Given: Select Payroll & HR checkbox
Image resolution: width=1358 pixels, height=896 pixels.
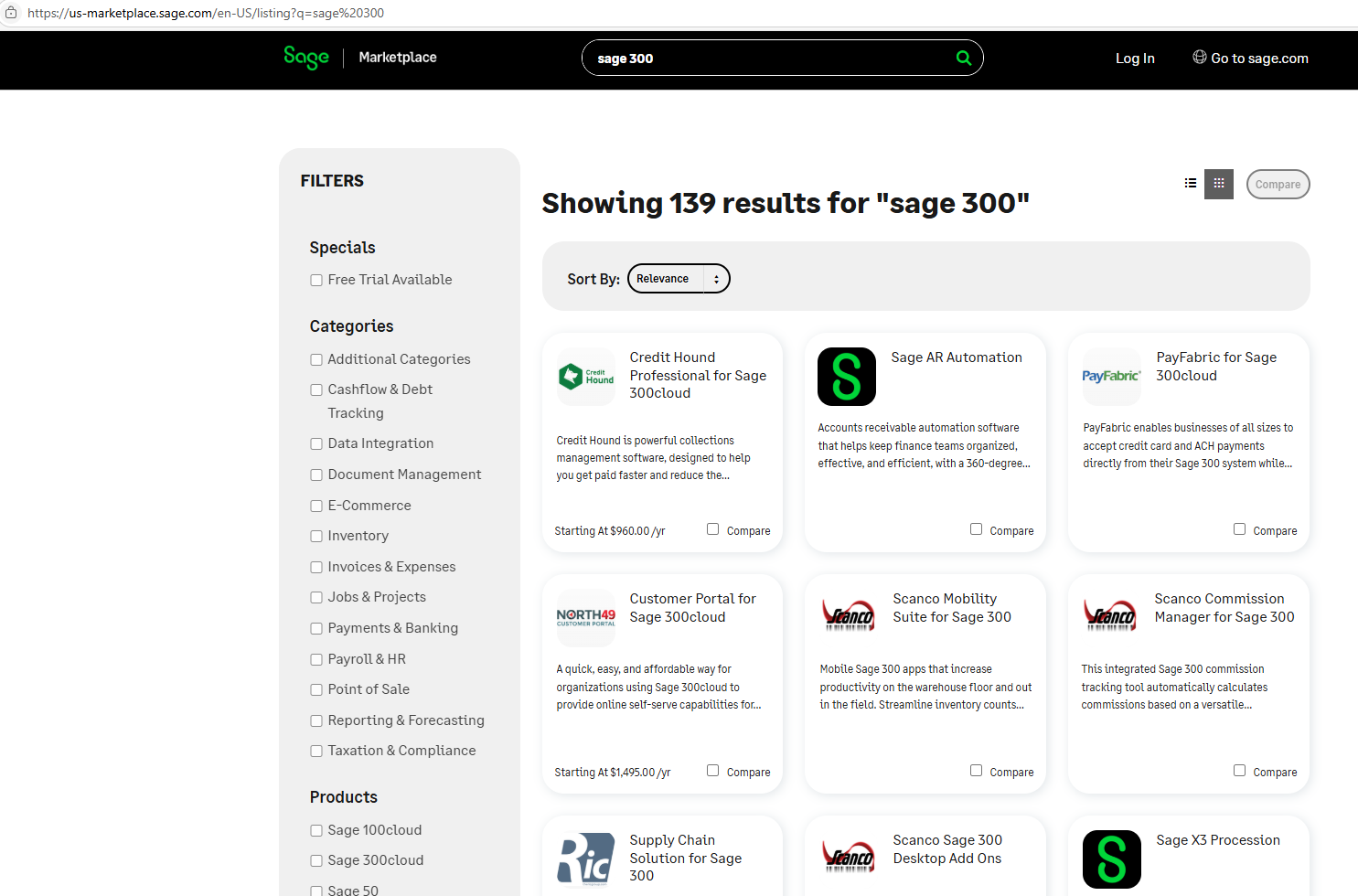Looking at the screenshot, I should pyautogui.click(x=316, y=660).
